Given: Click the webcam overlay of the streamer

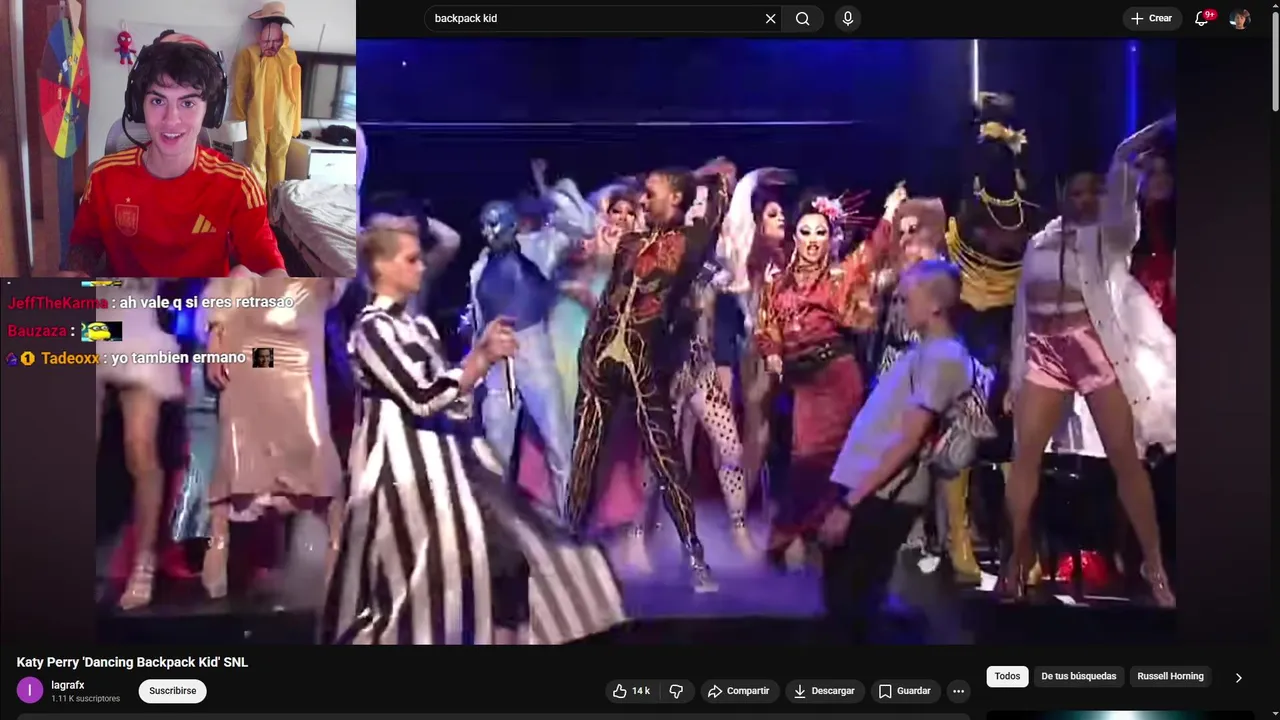Looking at the screenshot, I should (x=178, y=138).
